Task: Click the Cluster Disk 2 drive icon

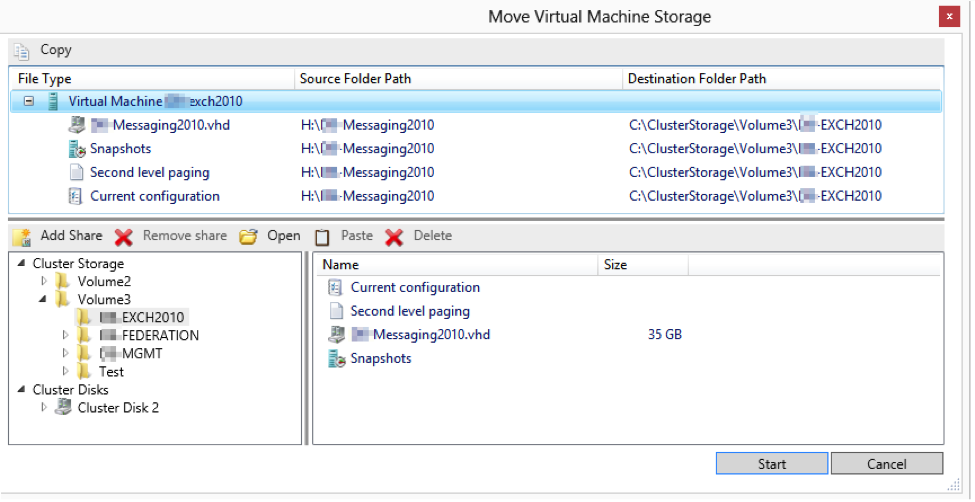Action: pos(63,407)
